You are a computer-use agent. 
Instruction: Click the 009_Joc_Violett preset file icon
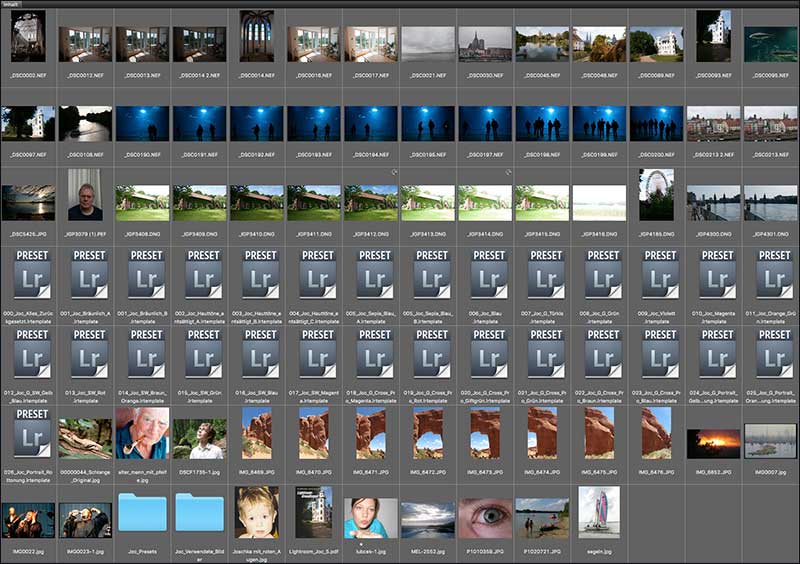[x=660, y=275]
